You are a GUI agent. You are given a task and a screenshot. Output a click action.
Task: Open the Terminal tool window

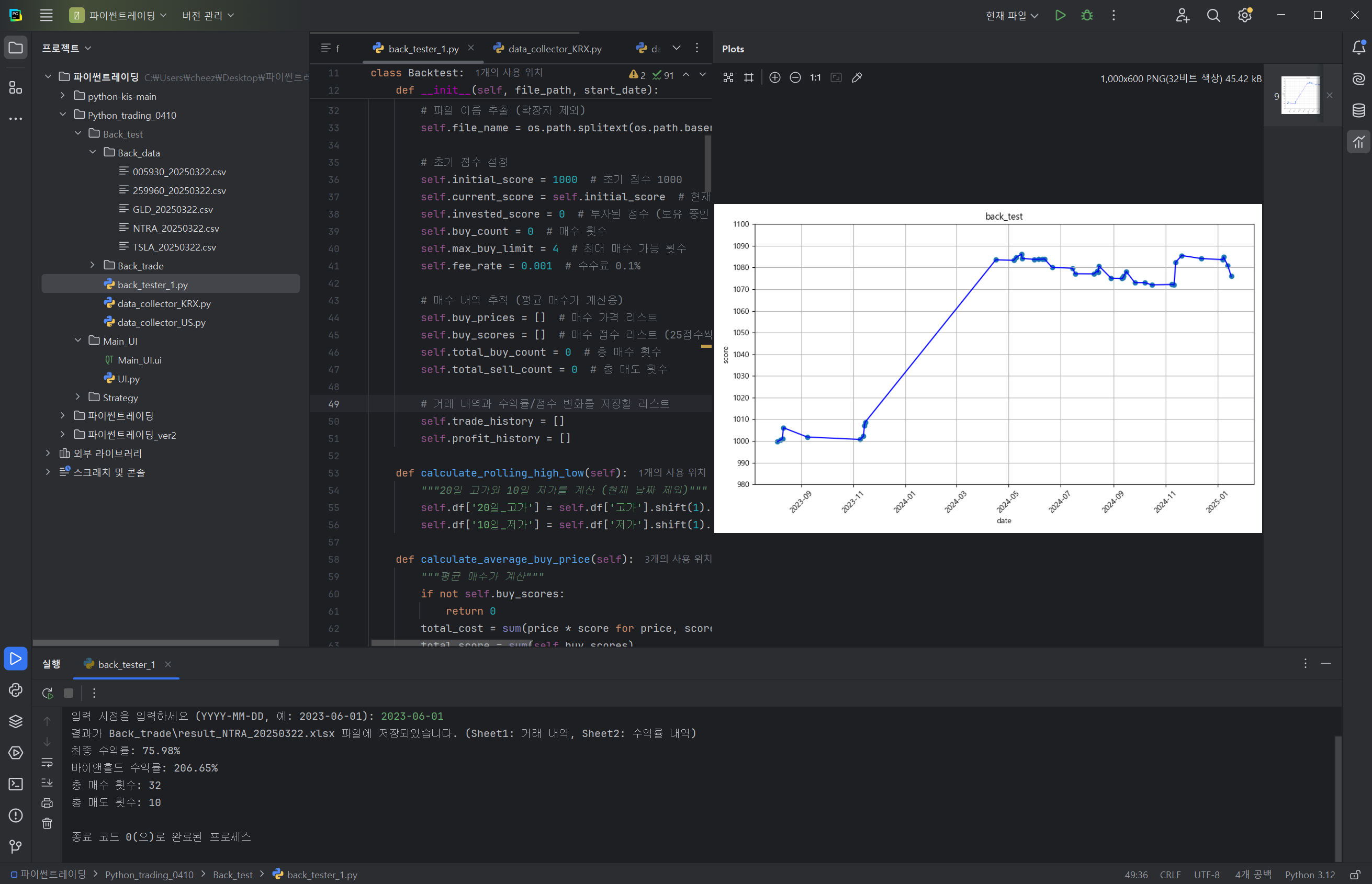(x=16, y=784)
